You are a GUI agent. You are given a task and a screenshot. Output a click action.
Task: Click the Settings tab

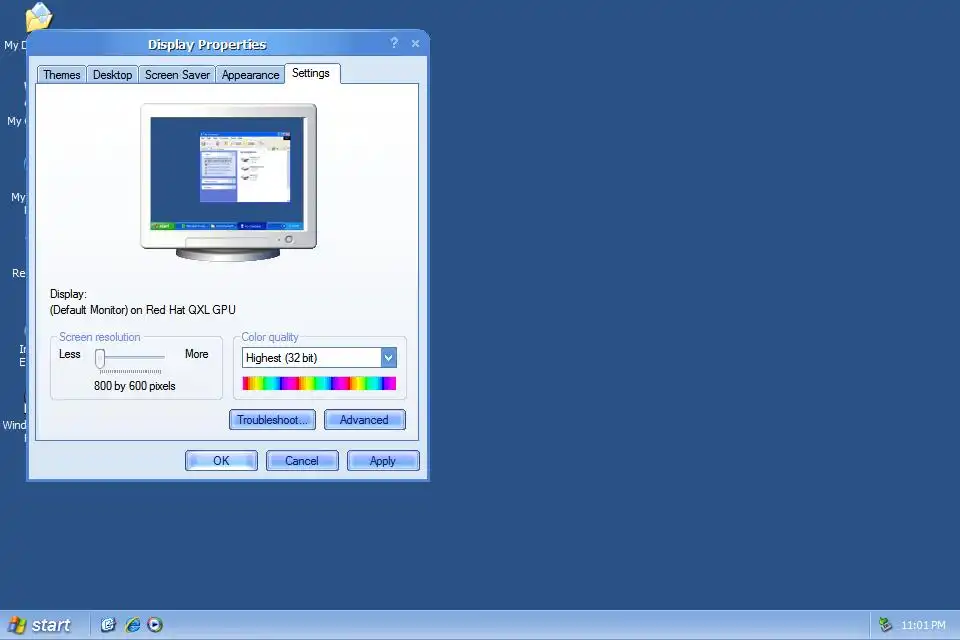[312, 73]
